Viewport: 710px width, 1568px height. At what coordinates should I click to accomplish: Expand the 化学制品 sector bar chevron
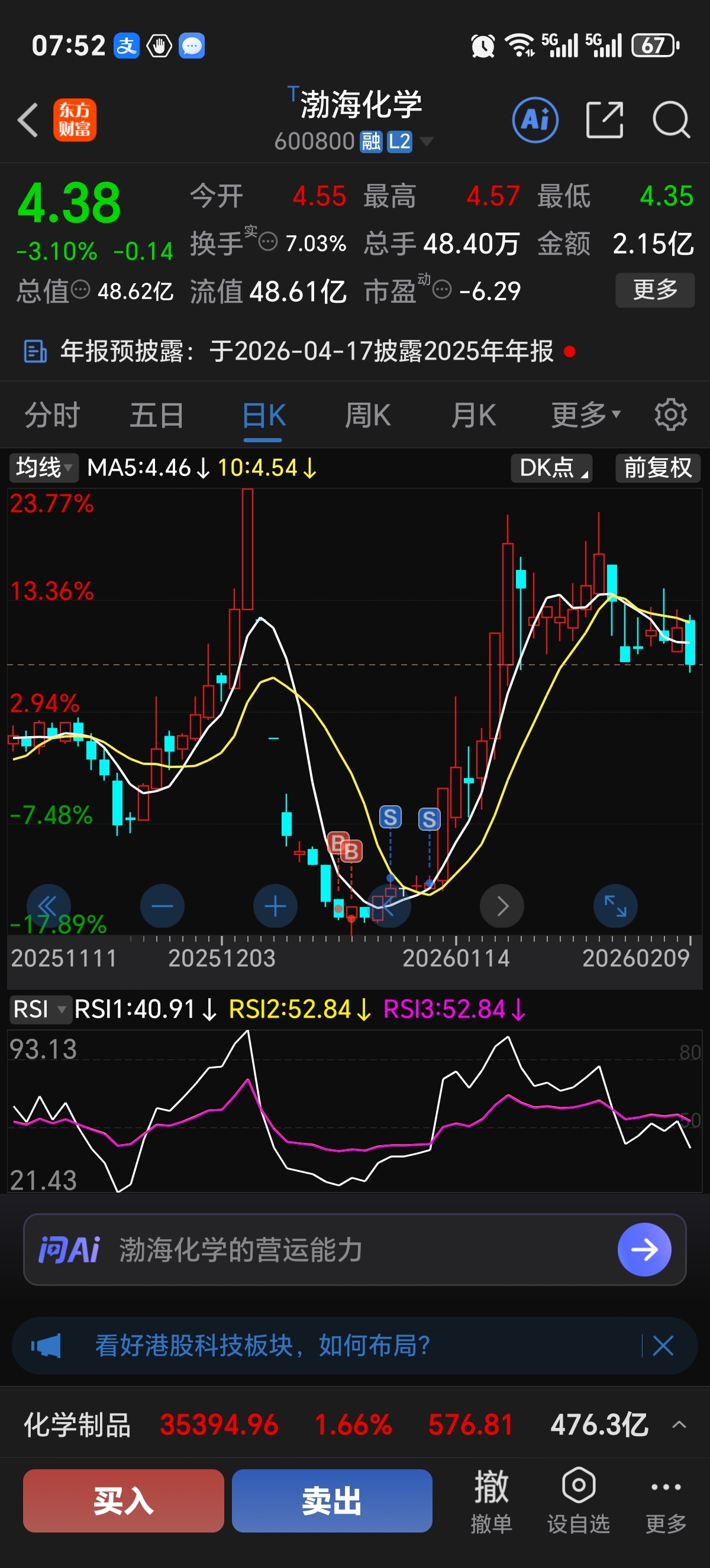pos(679,1424)
